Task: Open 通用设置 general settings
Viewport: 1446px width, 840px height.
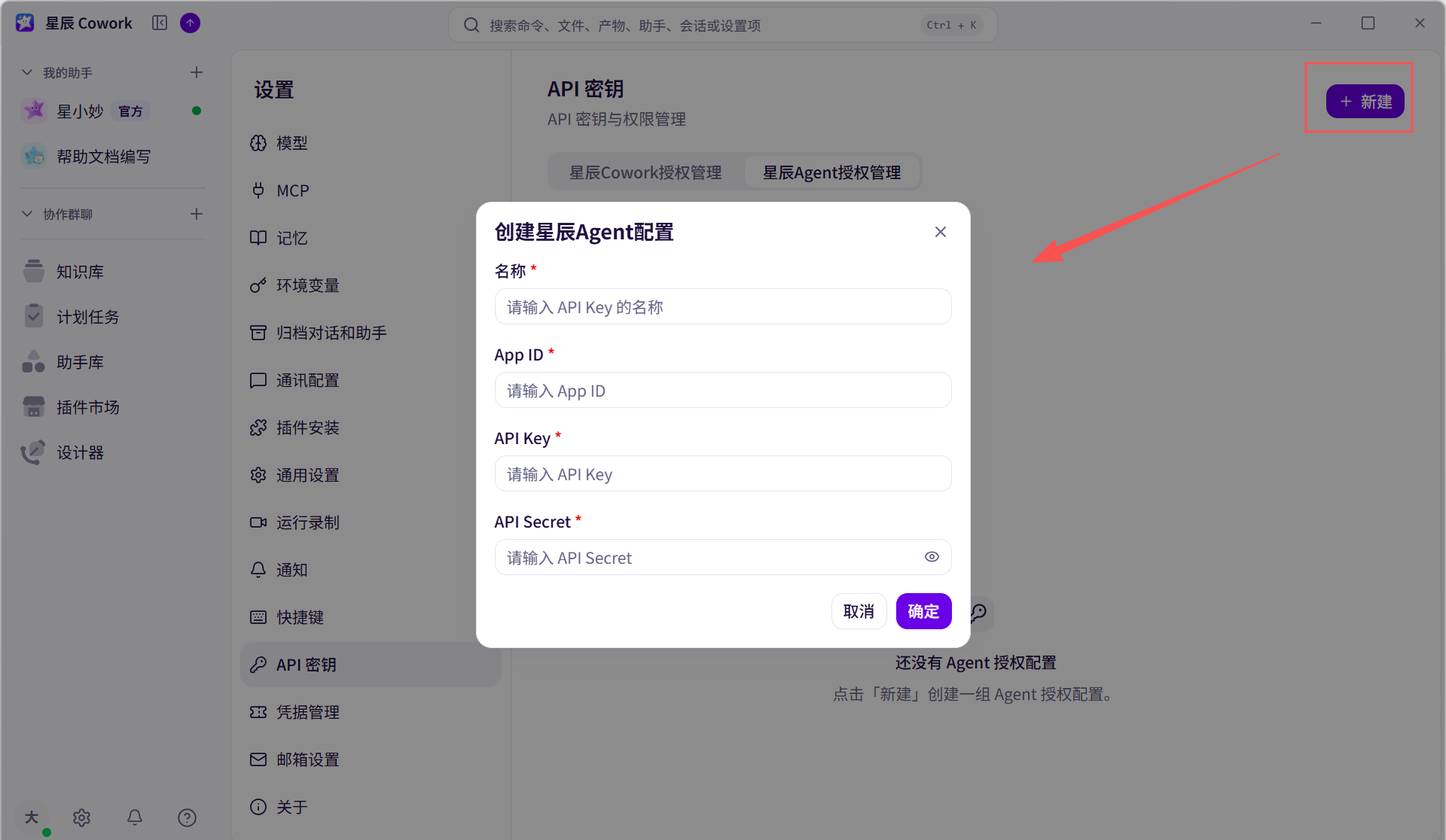Action: (369, 475)
